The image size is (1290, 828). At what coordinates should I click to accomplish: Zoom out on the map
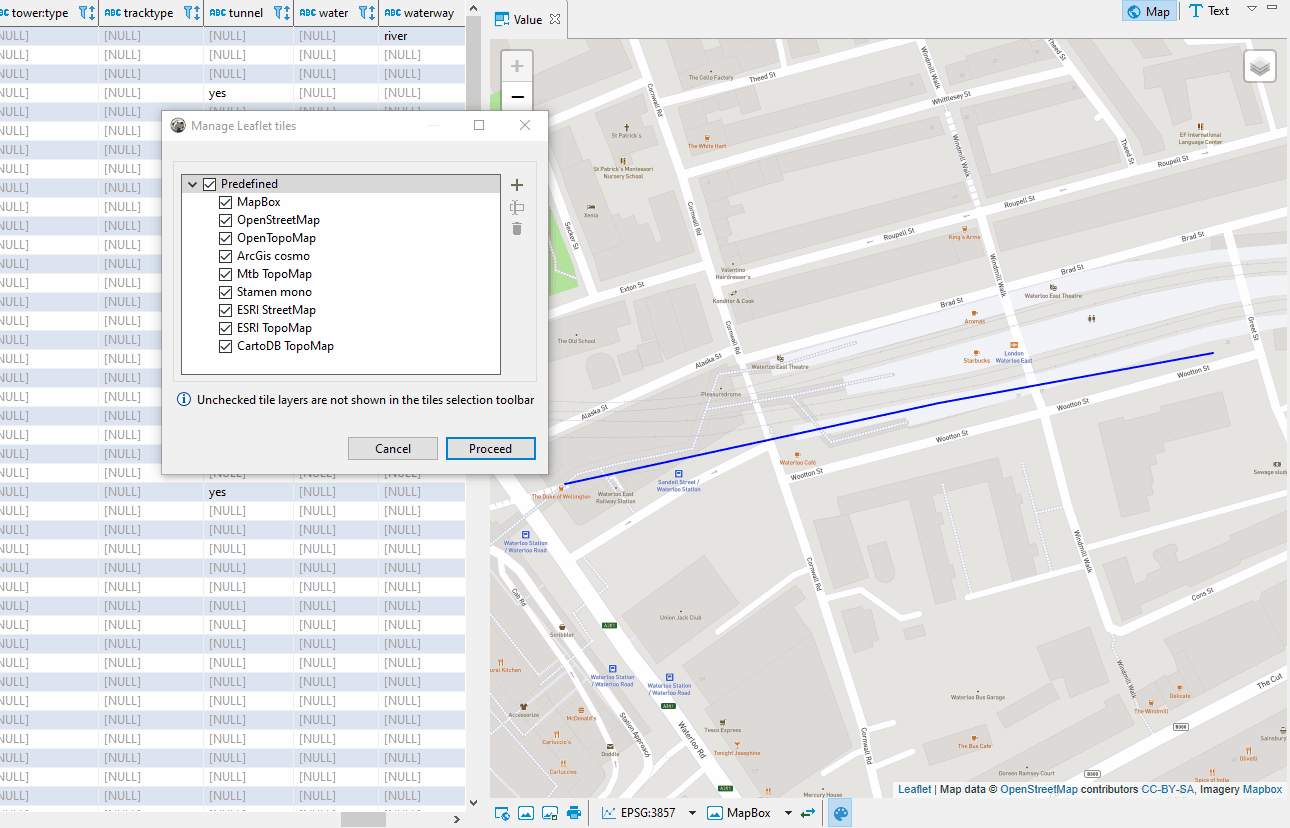point(517,97)
